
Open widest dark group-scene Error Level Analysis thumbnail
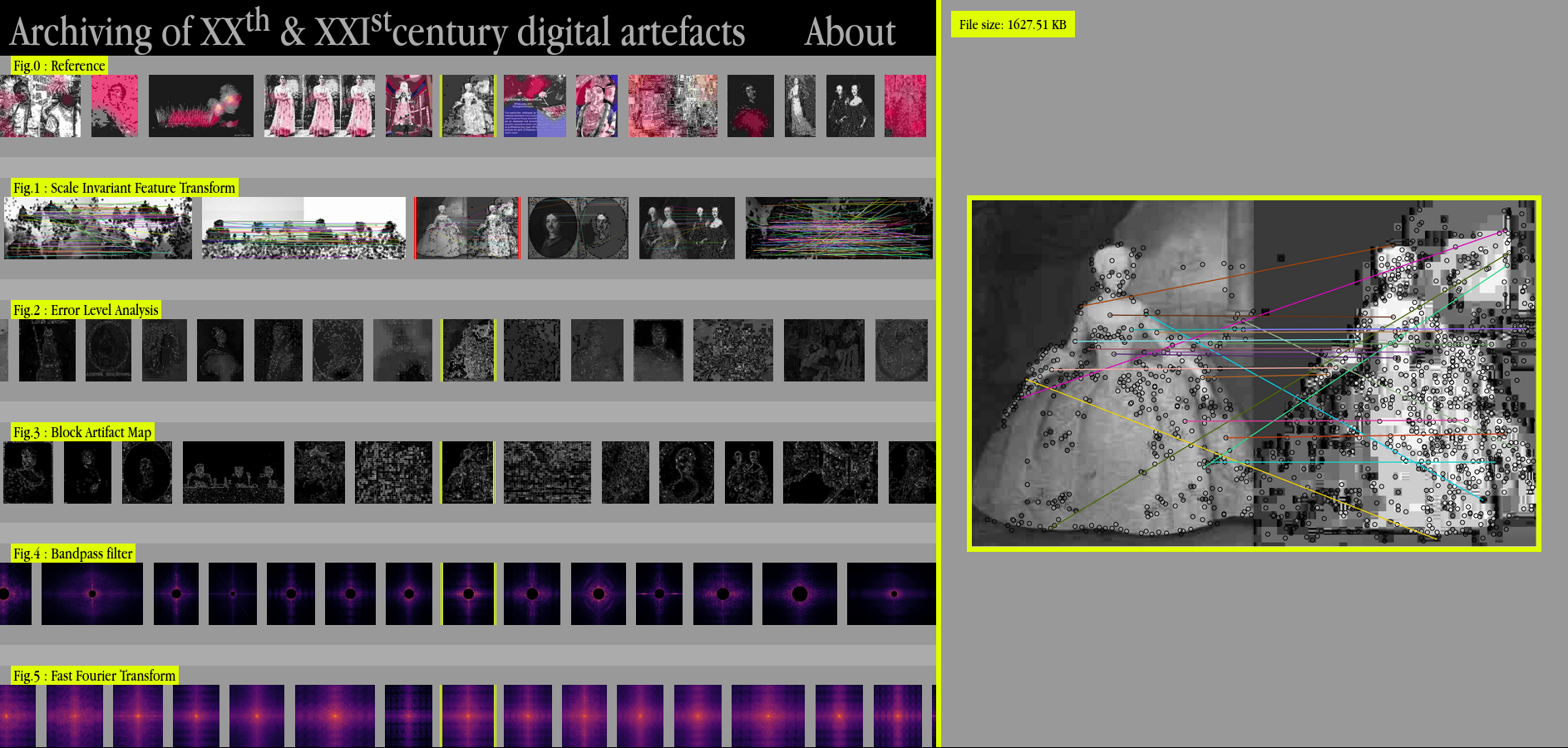coord(824,350)
